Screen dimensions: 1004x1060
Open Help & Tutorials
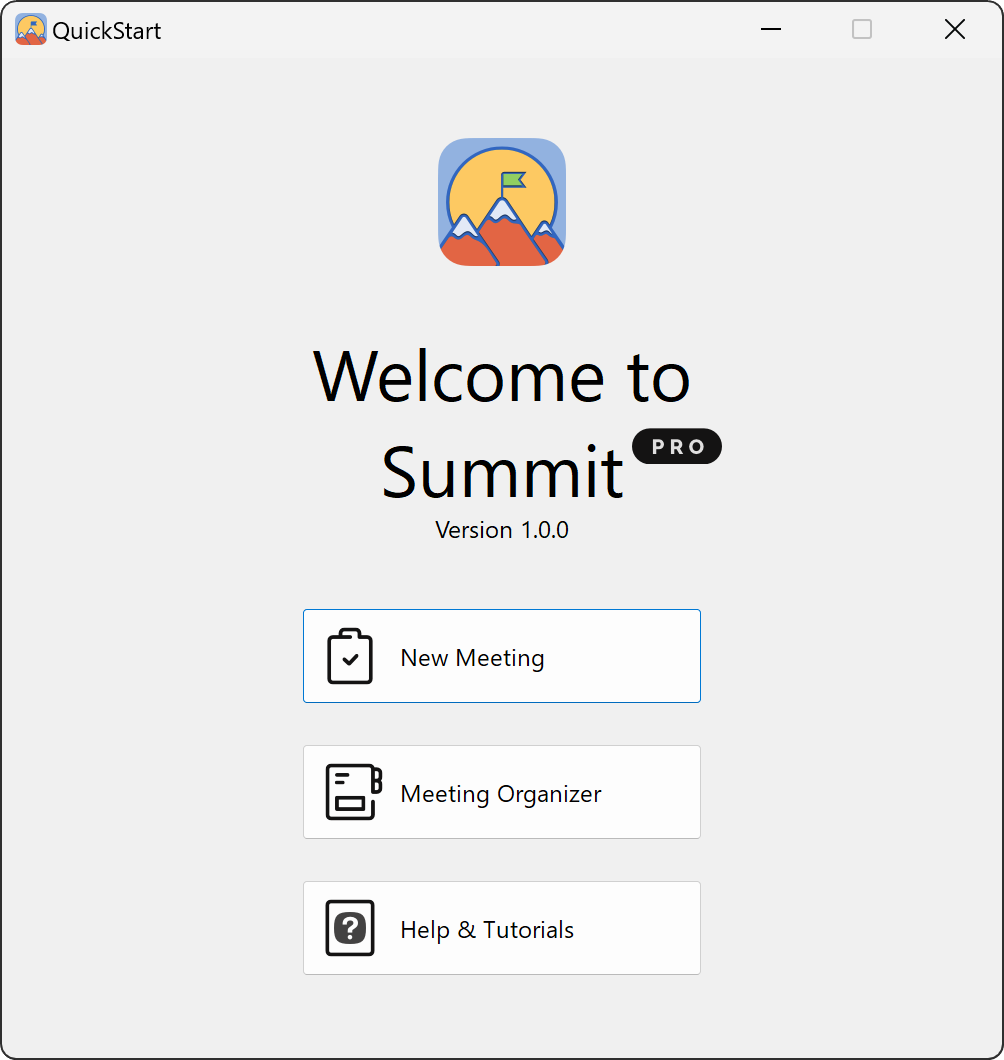coord(501,928)
